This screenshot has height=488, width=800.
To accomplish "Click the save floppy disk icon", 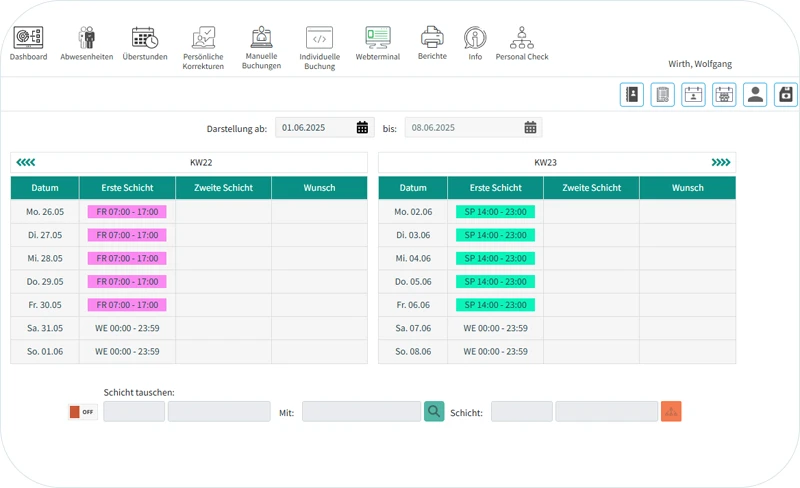I will click(786, 95).
